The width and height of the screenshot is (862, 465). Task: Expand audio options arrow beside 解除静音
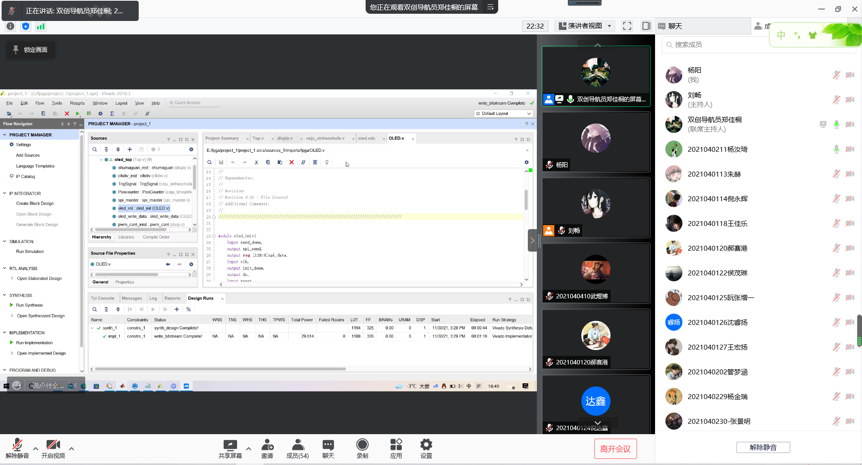tap(35, 448)
